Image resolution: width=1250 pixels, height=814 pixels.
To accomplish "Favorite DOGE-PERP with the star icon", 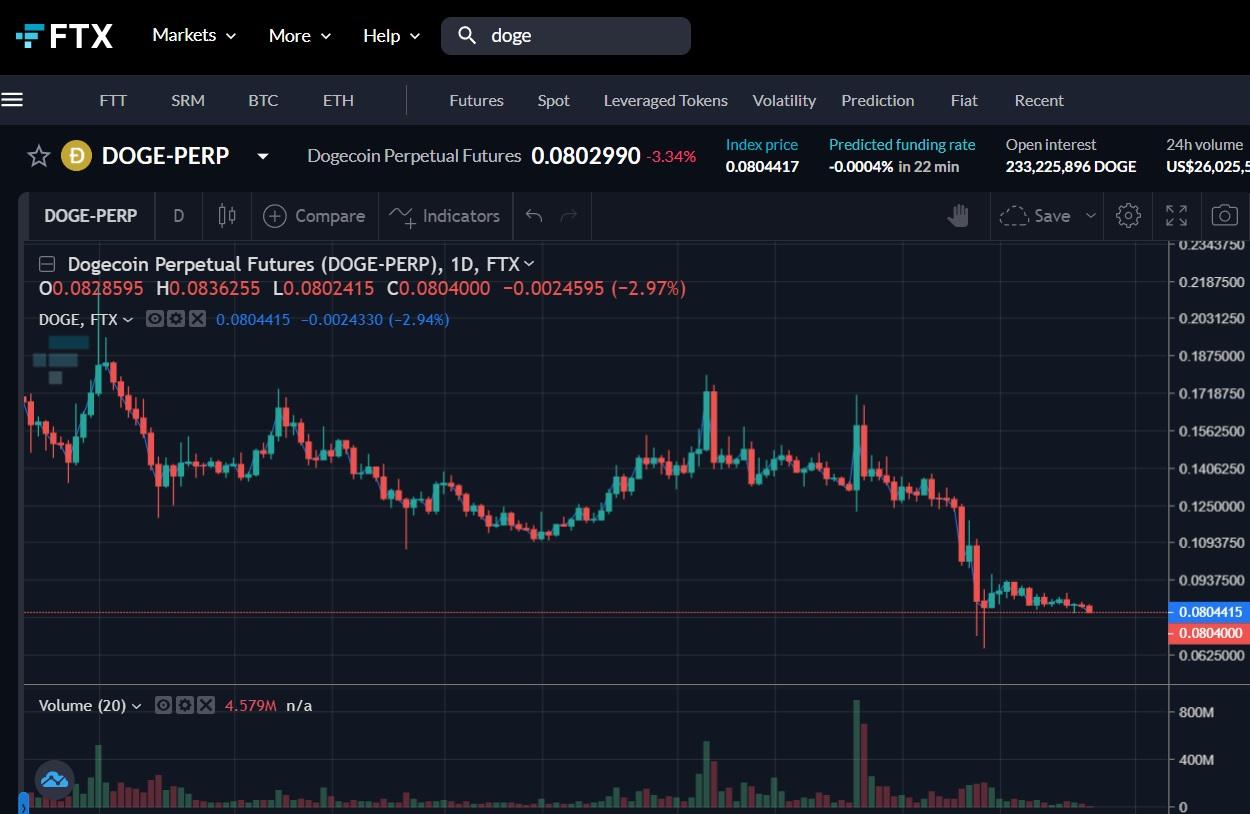I will [x=39, y=156].
